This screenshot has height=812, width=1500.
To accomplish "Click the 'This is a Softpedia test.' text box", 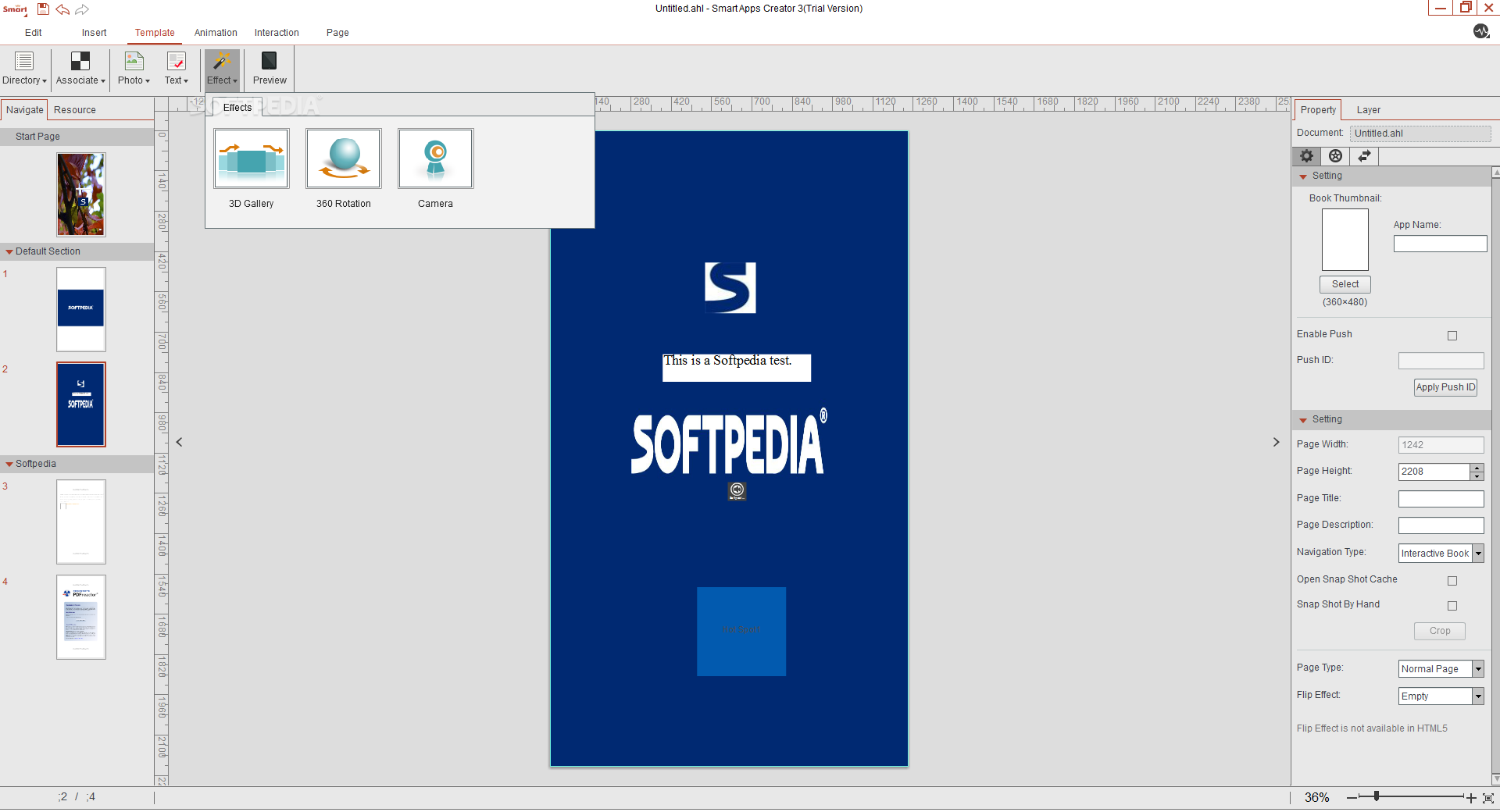I will click(x=736, y=368).
